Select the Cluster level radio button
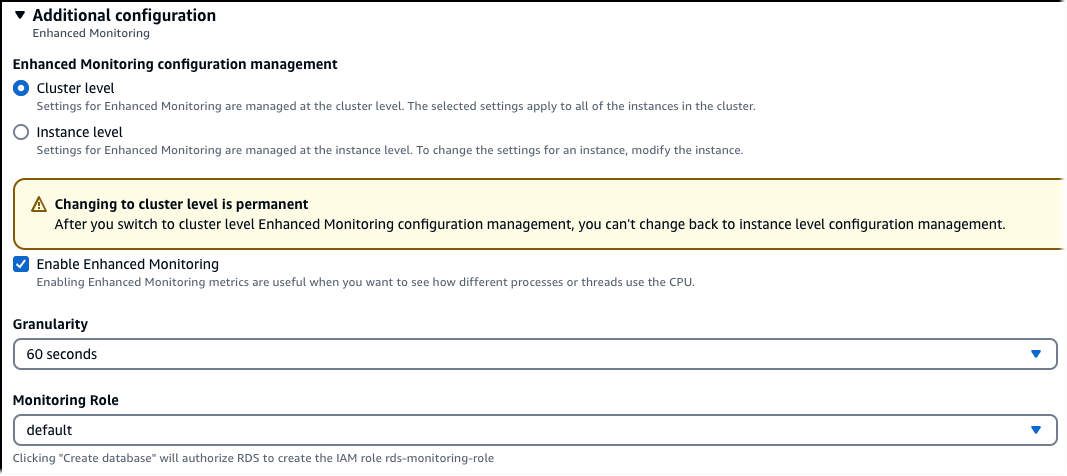This screenshot has width=1067, height=476. (21, 88)
